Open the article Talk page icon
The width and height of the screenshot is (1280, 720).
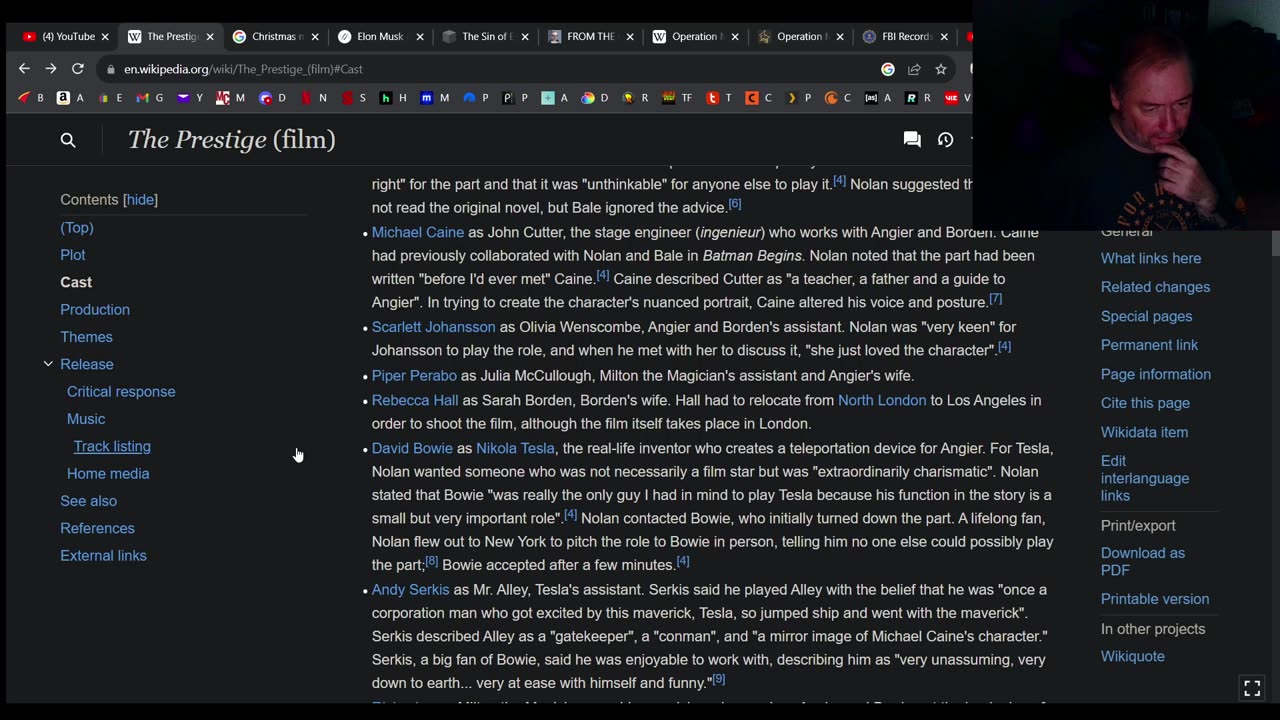912,140
